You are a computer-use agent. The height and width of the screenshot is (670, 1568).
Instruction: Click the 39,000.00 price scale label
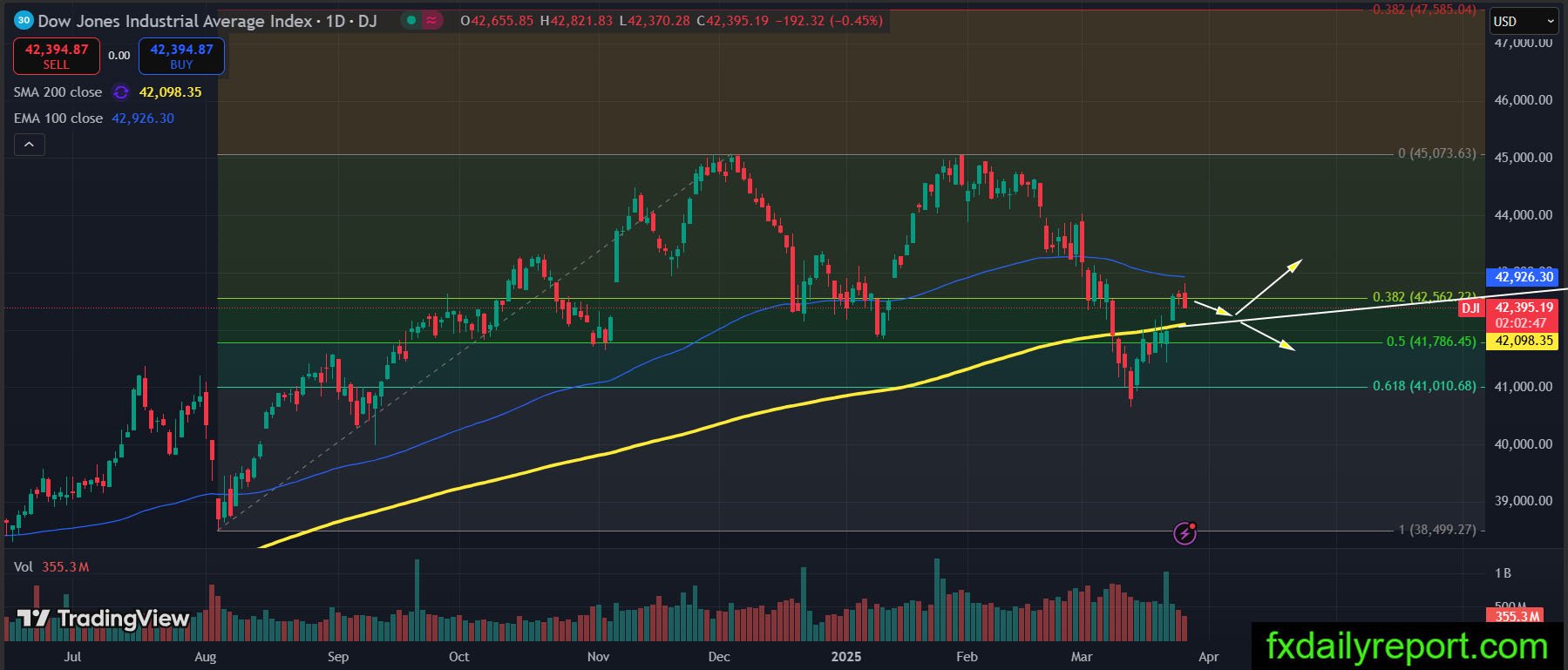pos(1523,501)
